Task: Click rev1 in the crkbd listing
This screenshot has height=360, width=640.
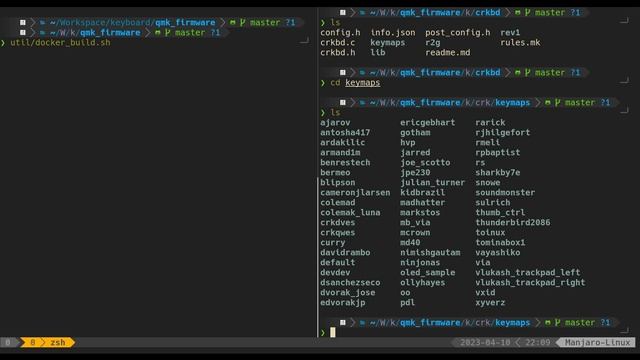Action: click(510, 33)
